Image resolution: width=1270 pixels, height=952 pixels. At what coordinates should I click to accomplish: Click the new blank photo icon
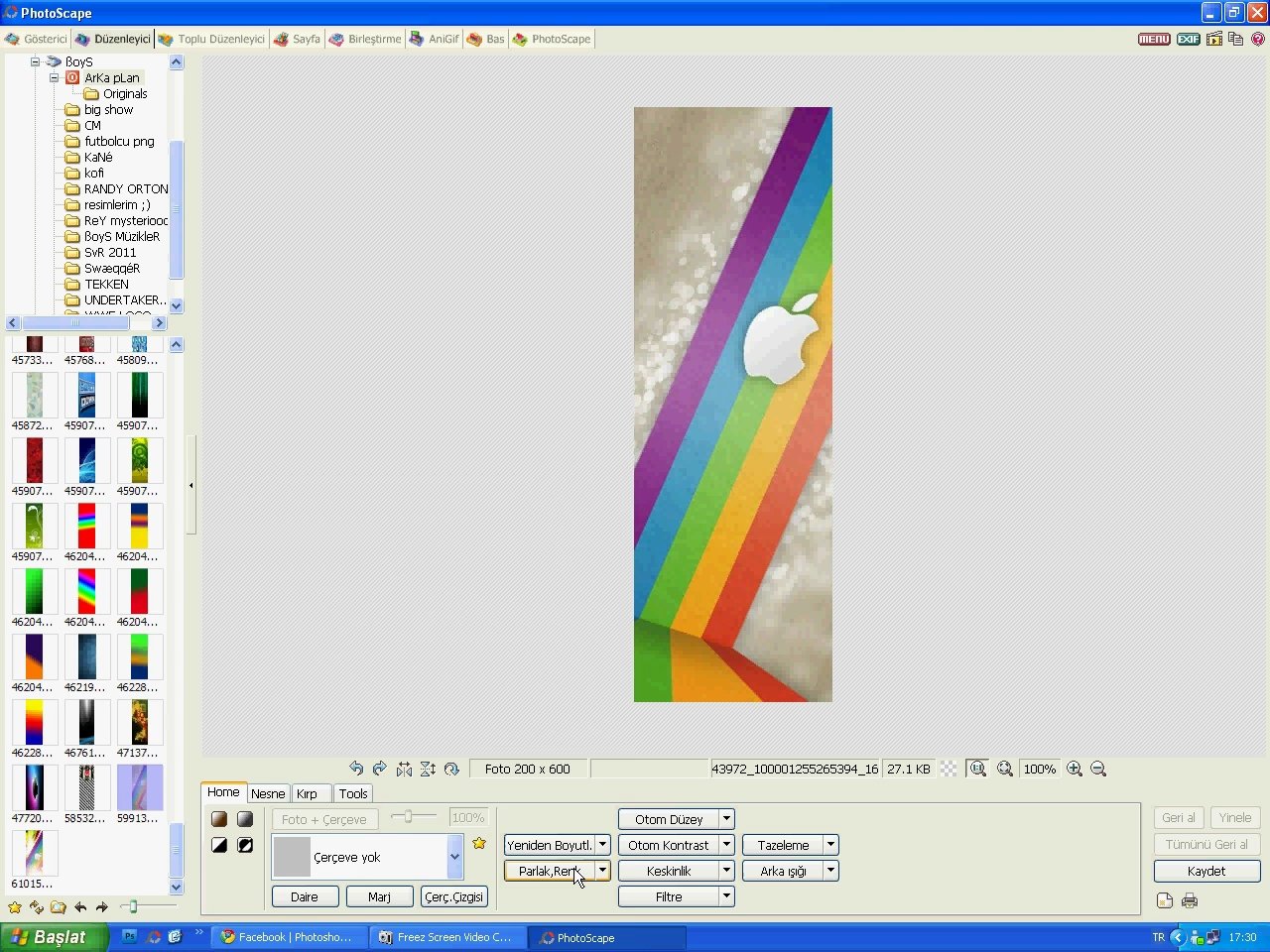pos(1165,900)
